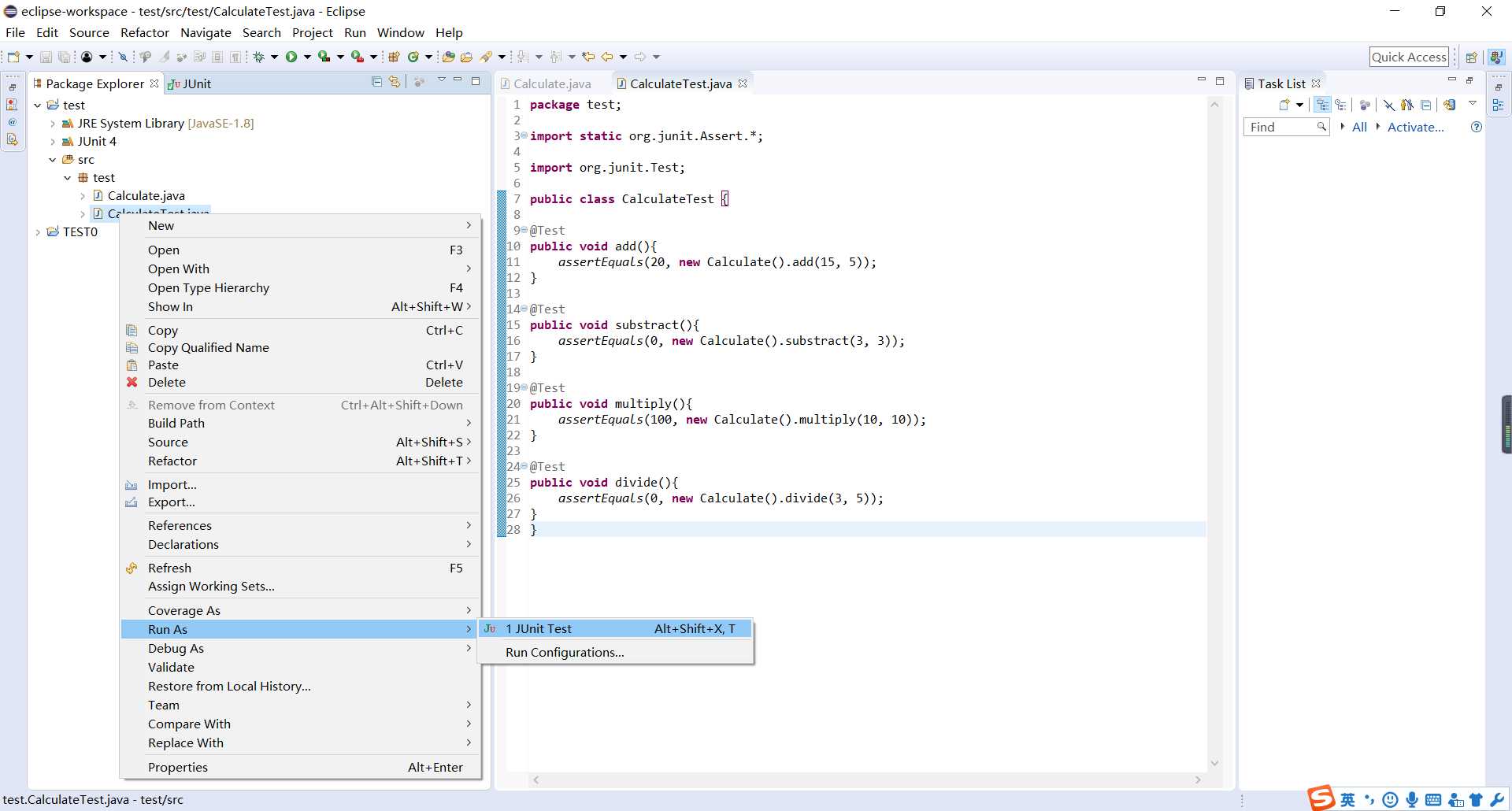The height and width of the screenshot is (811, 1512).
Task: Click the Collapse All icon in Task List
Action: click(x=1425, y=105)
